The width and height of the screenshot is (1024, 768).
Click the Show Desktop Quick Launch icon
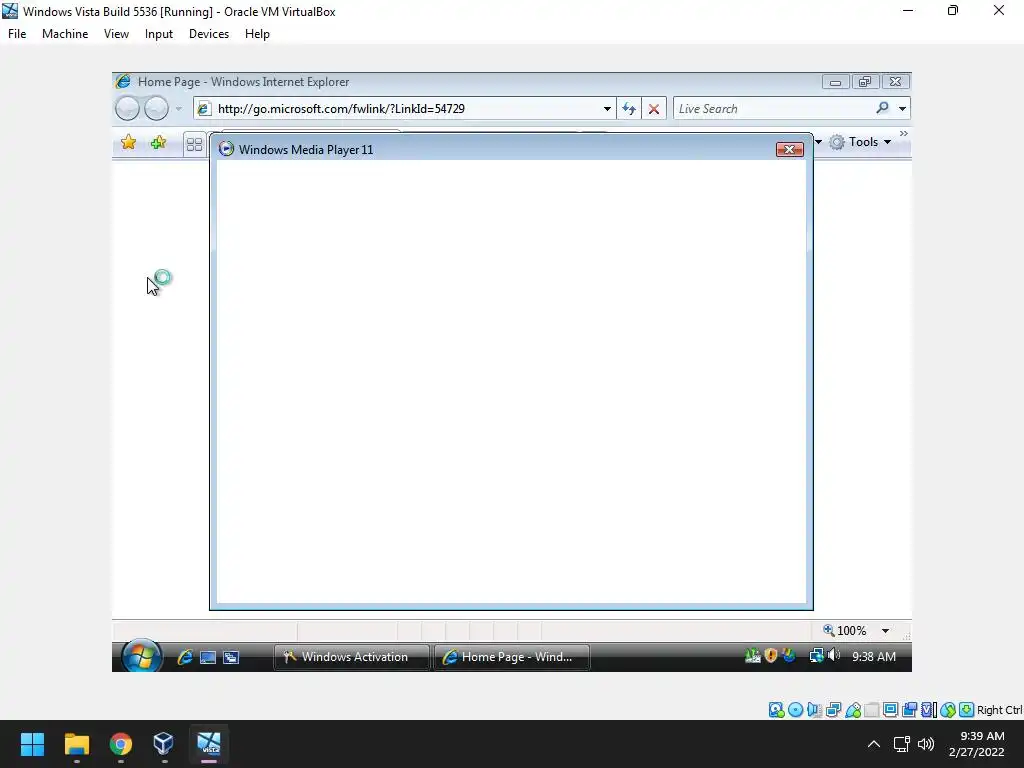[x=208, y=658]
